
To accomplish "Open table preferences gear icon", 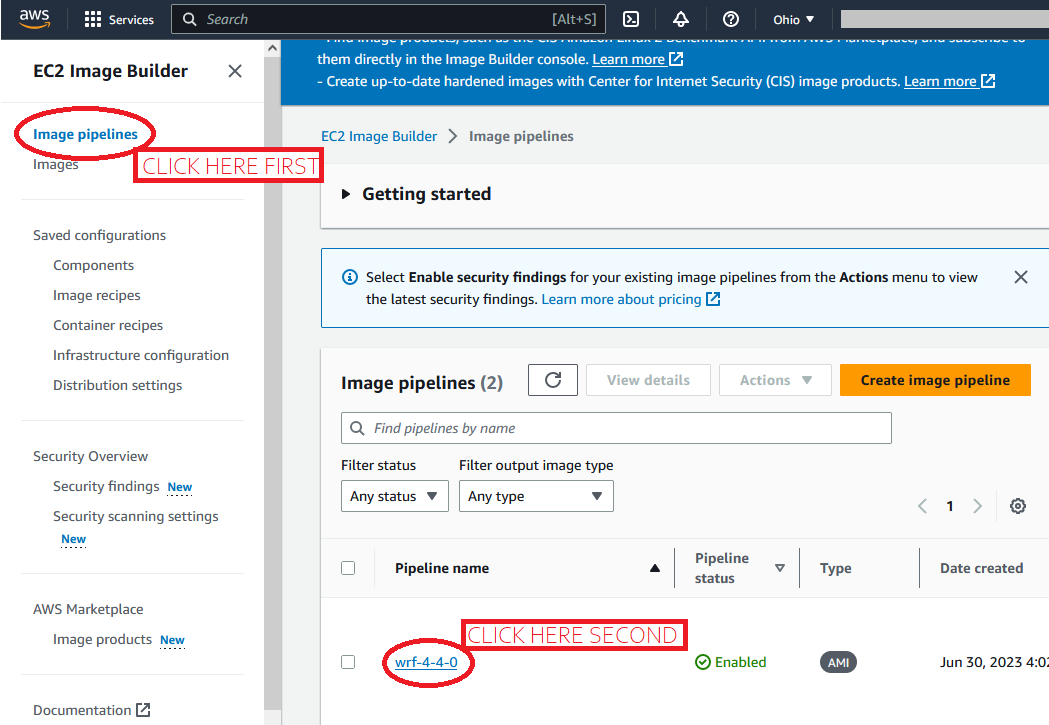I will [x=1018, y=506].
